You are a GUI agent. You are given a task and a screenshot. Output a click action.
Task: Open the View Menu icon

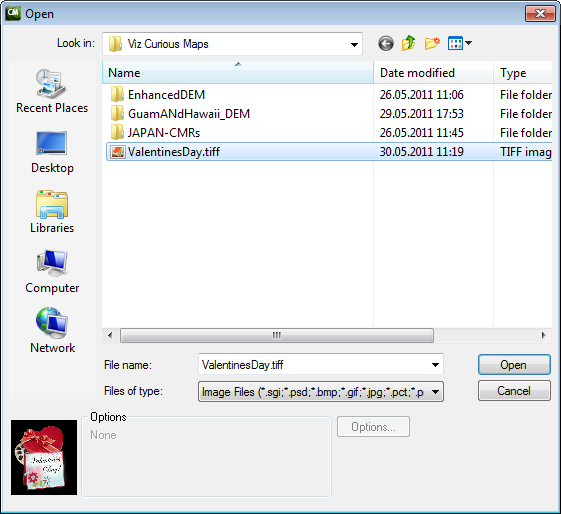tap(460, 44)
